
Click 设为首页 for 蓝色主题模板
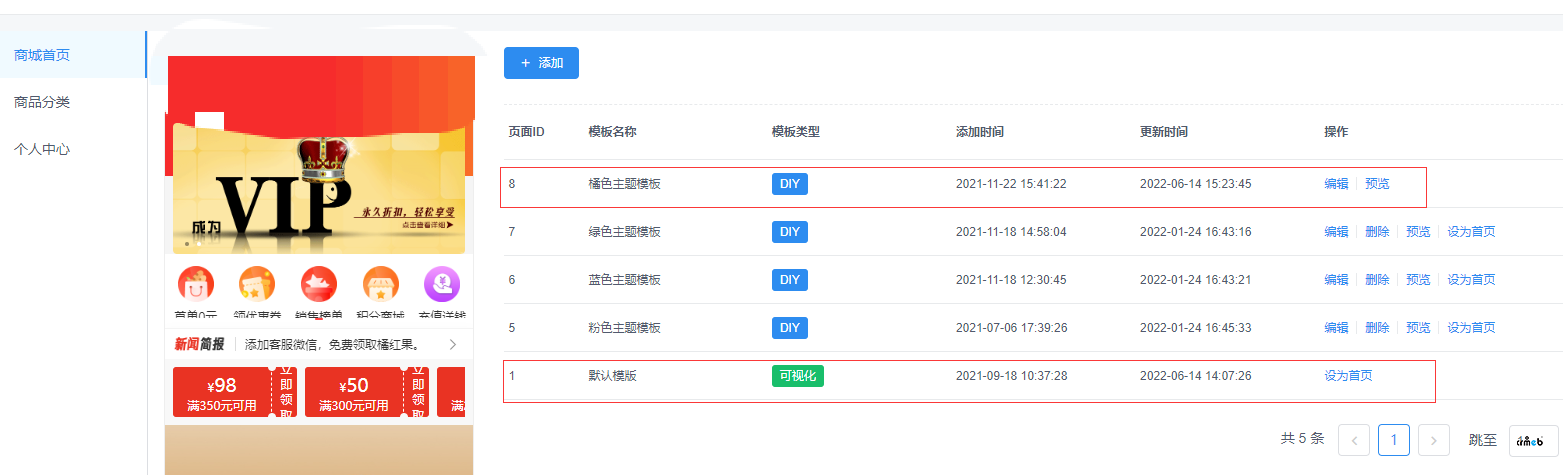pos(1471,280)
